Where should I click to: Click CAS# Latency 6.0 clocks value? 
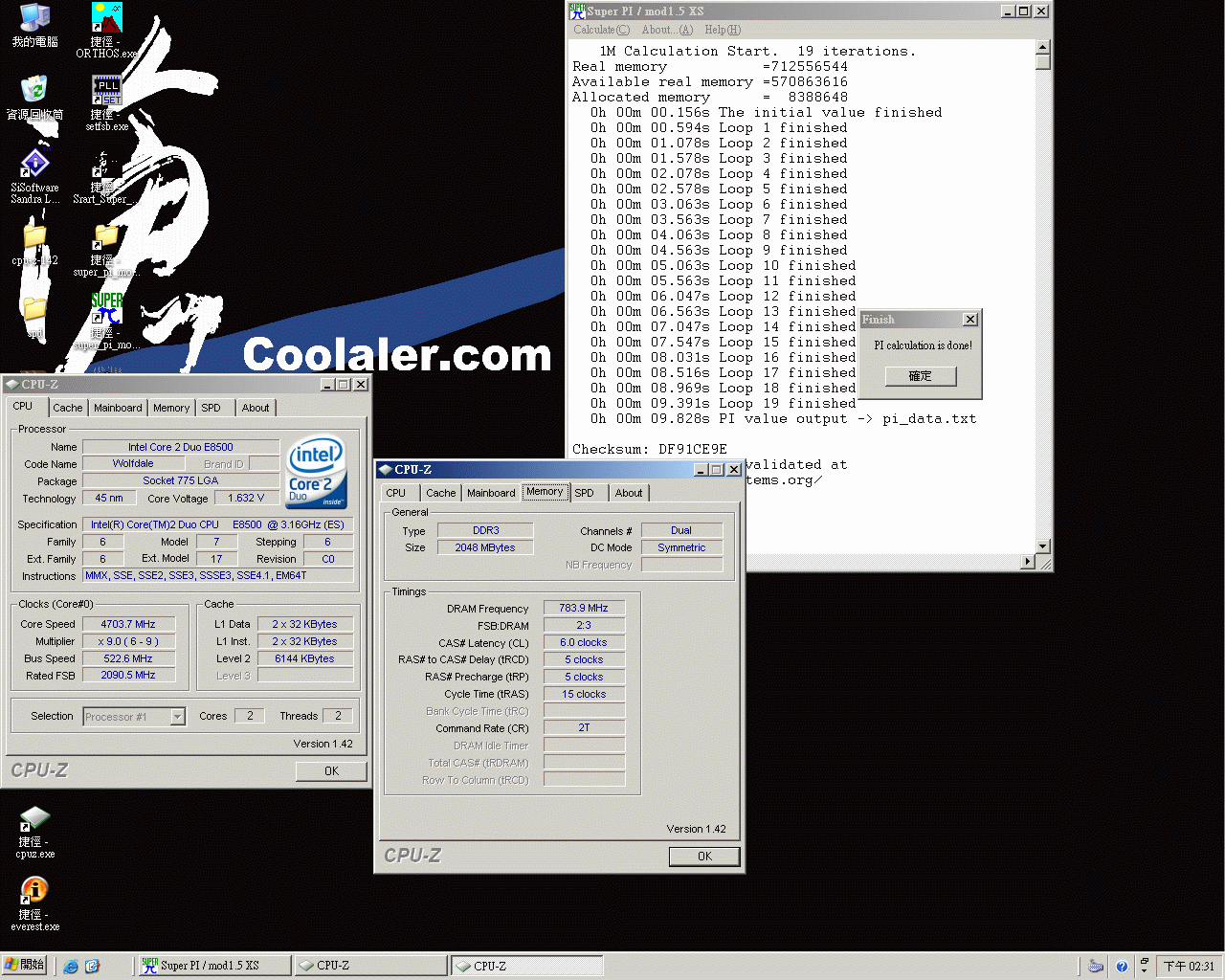(x=584, y=642)
